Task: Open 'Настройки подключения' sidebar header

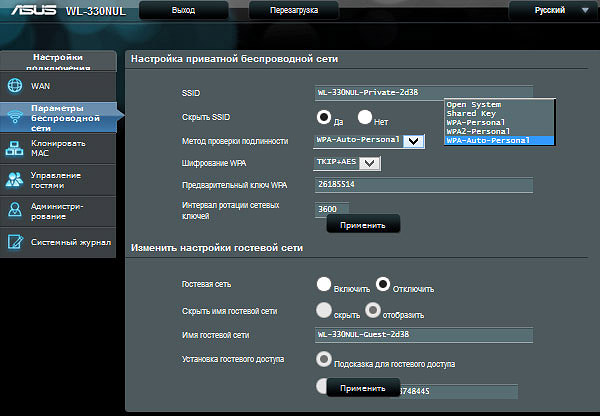Action: click(x=58, y=61)
